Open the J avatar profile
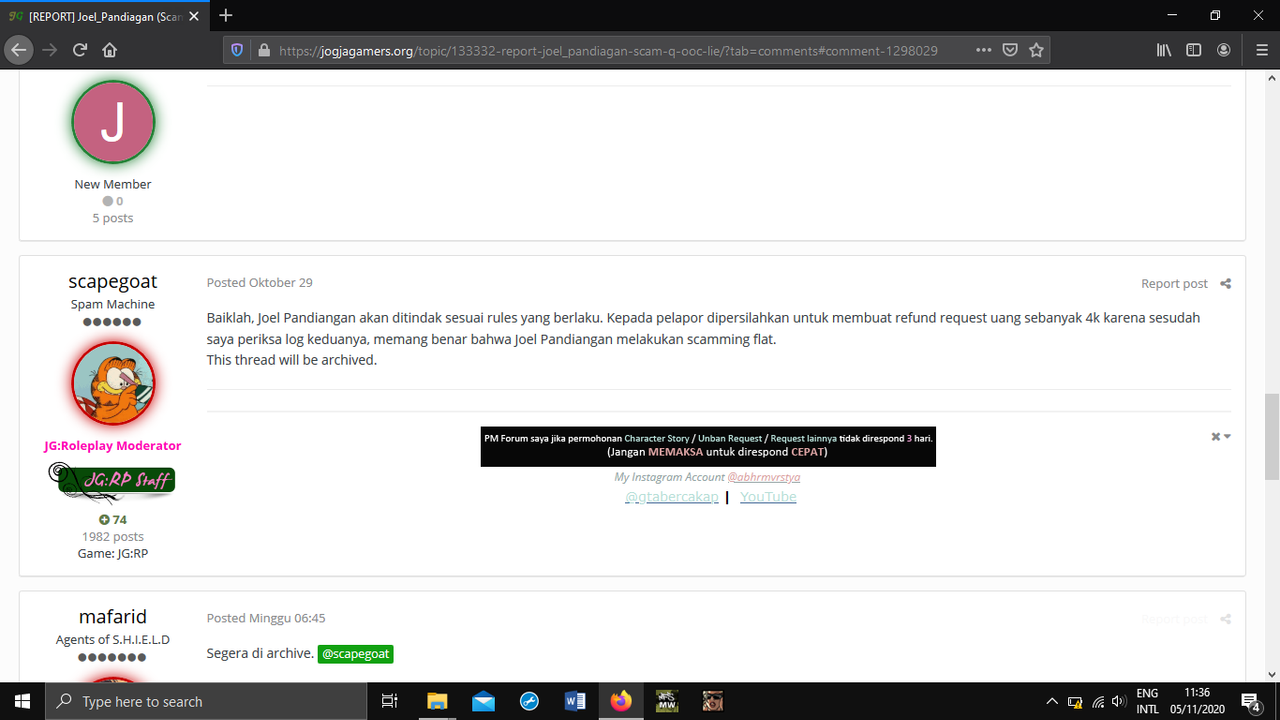 [113, 122]
